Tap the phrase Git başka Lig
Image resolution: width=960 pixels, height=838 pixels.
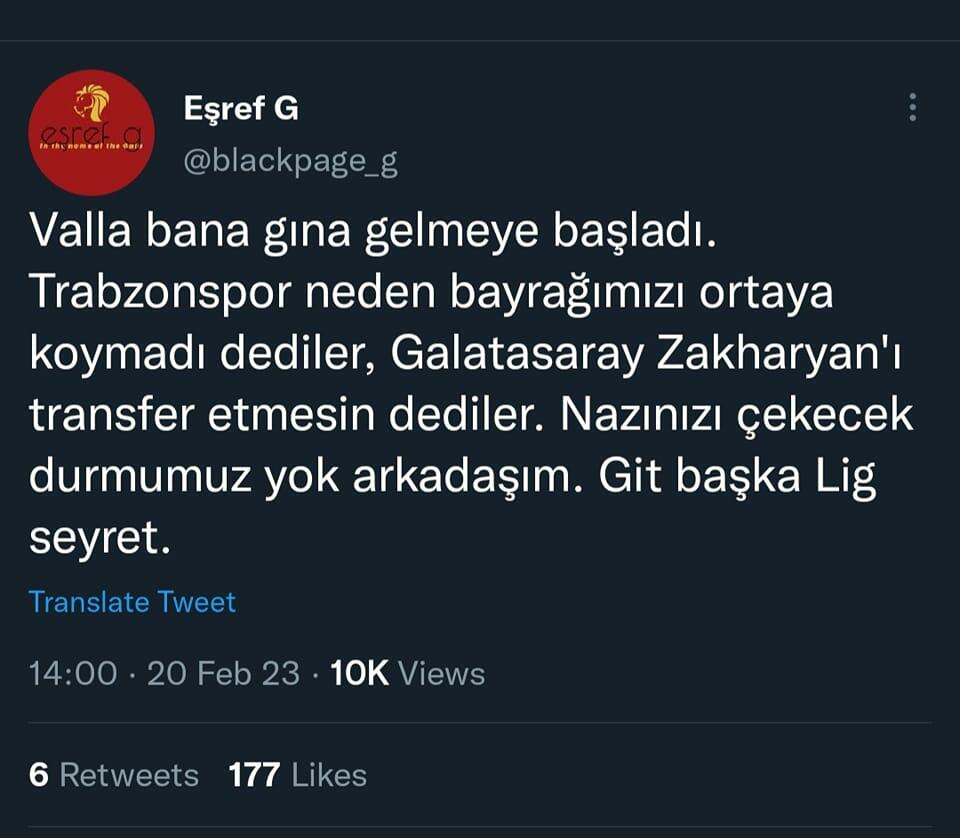tap(737, 479)
